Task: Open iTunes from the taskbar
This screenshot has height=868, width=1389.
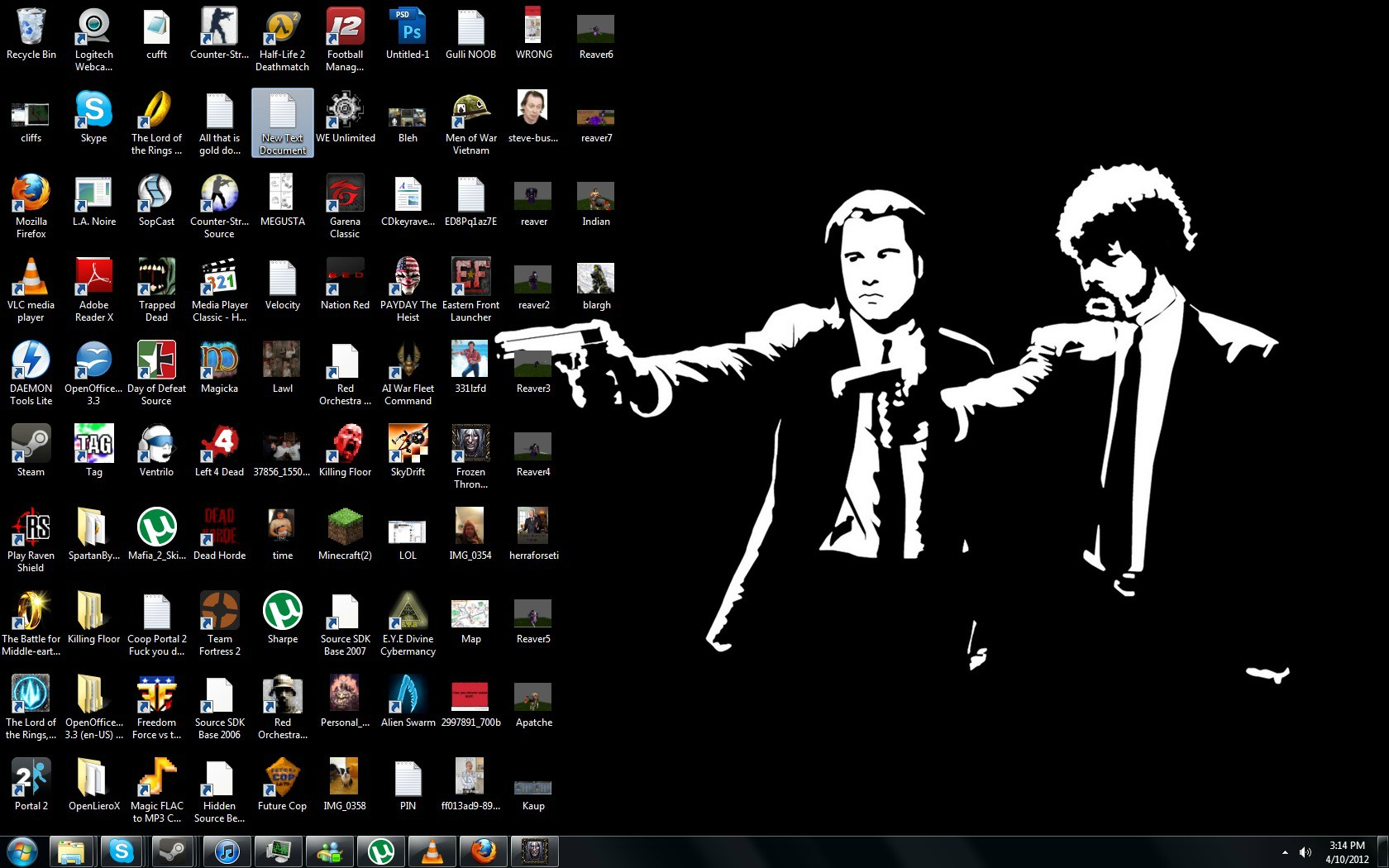Action: (x=227, y=851)
